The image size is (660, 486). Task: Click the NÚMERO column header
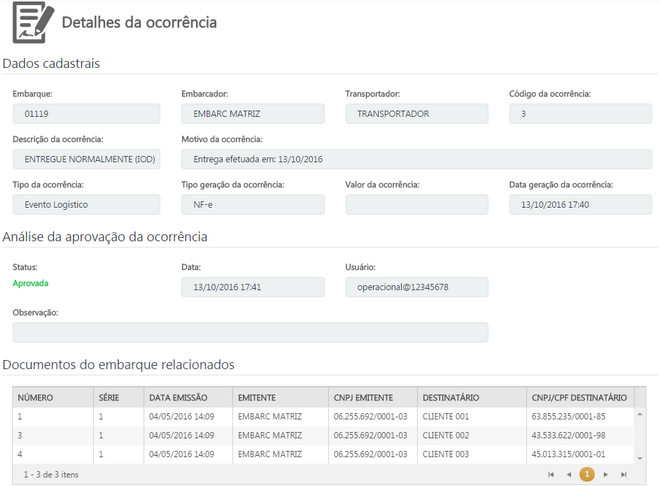click(x=53, y=398)
